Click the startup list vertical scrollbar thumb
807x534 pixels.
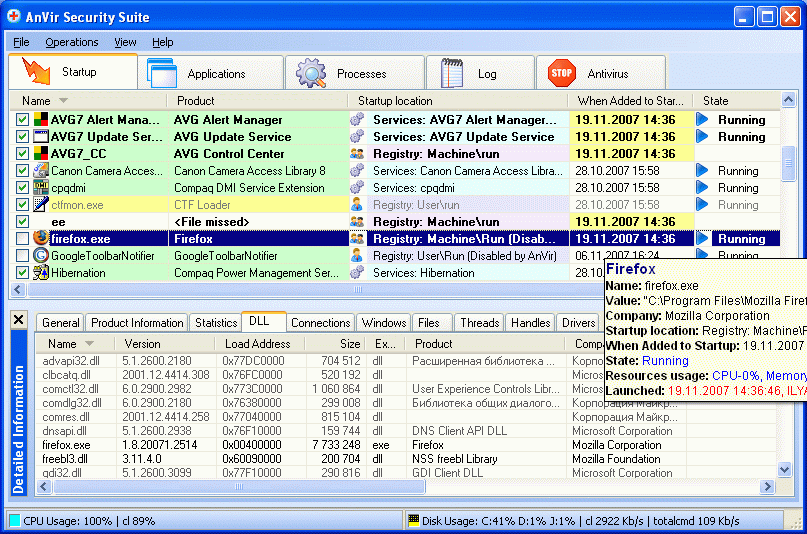tap(788, 164)
